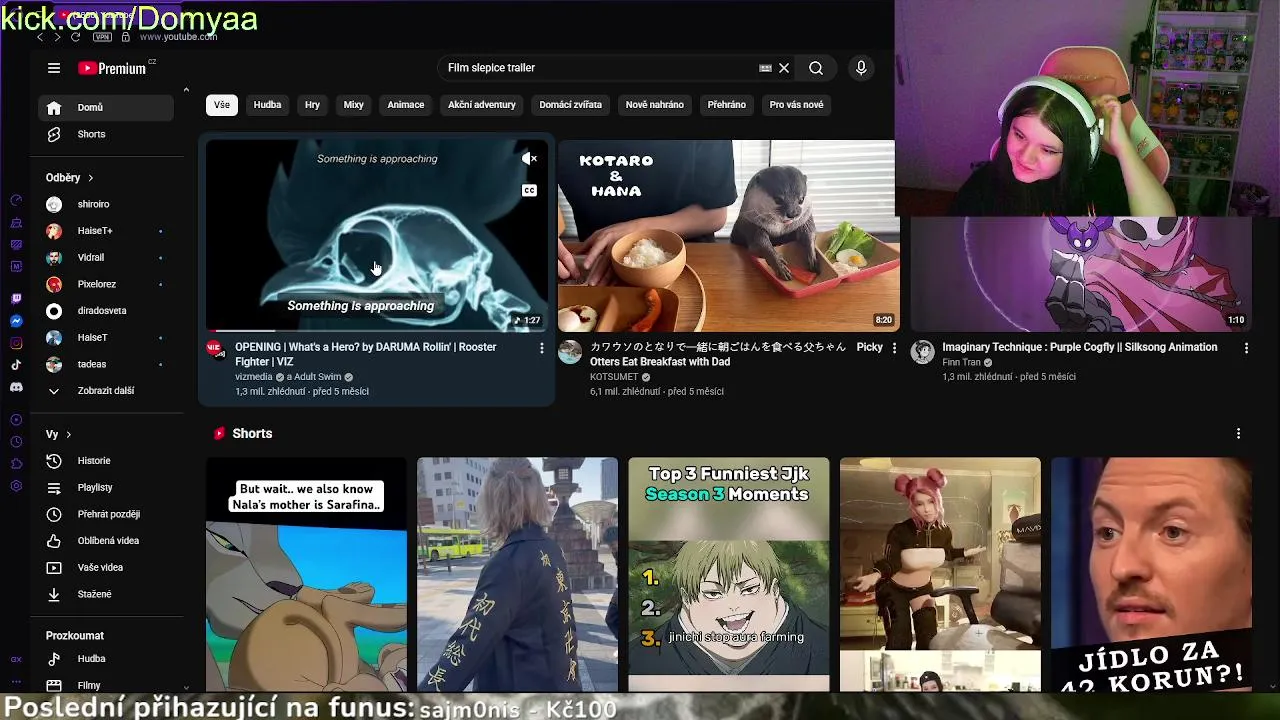Image resolution: width=1280 pixels, height=720 pixels.
Task: Open Hudba under Prozkoumat
Action: pos(106,659)
